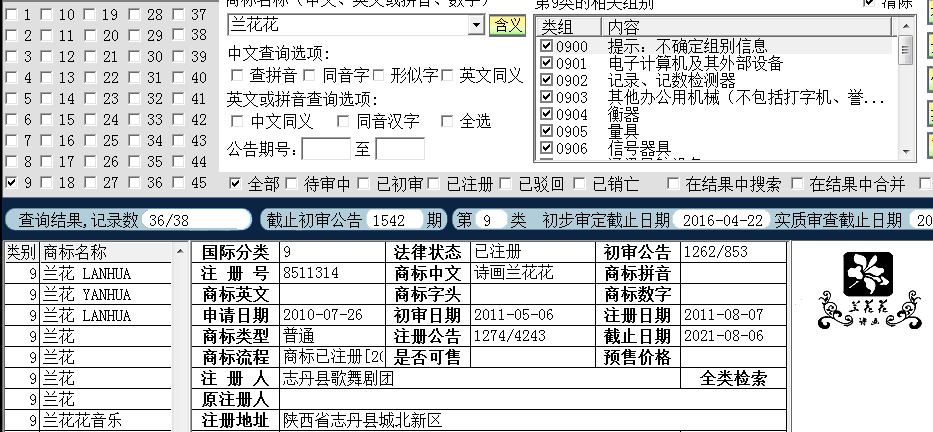Select group row 0905 量具

[x=716, y=130]
